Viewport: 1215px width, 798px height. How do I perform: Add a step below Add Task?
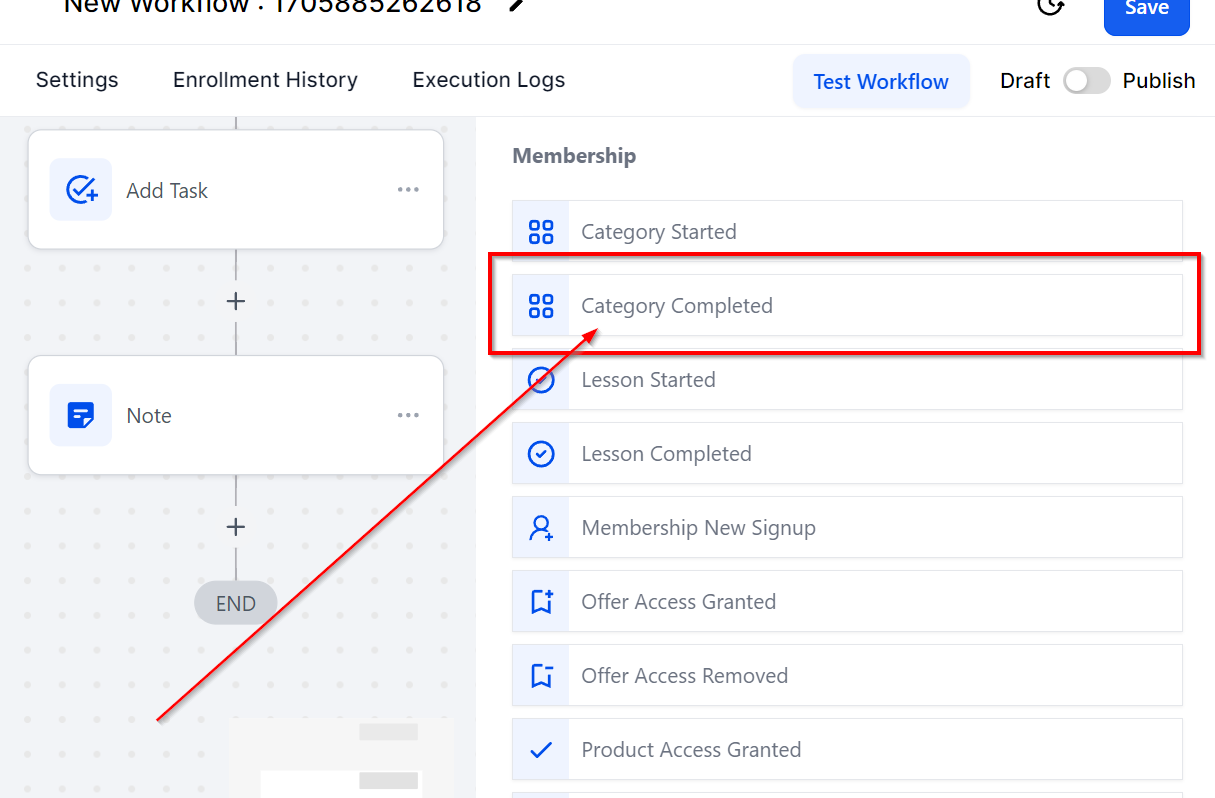[x=236, y=301]
